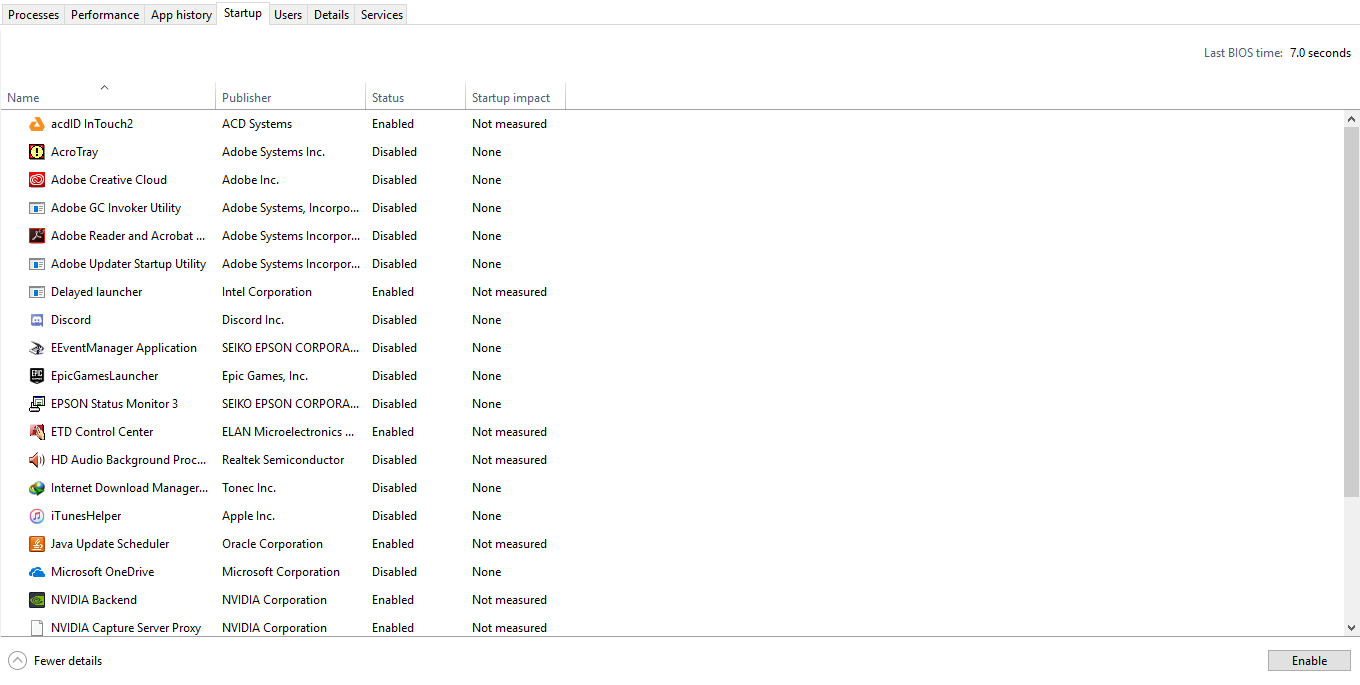Click the ETD Control Center icon
Screen dimensions: 1360x685
click(x=37, y=432)
